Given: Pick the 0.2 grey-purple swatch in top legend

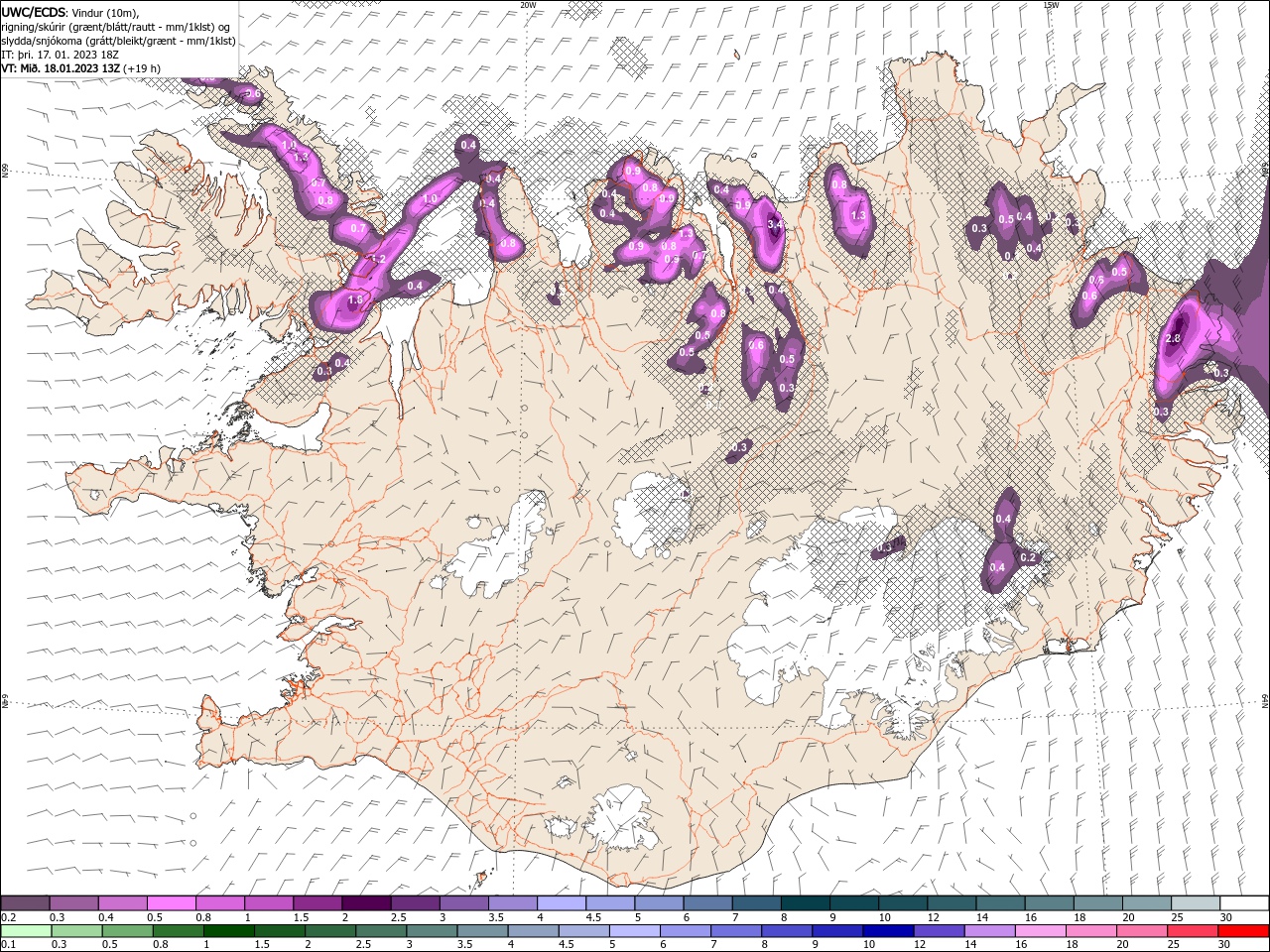Looking at the screenshot, I should click(25, 903).
